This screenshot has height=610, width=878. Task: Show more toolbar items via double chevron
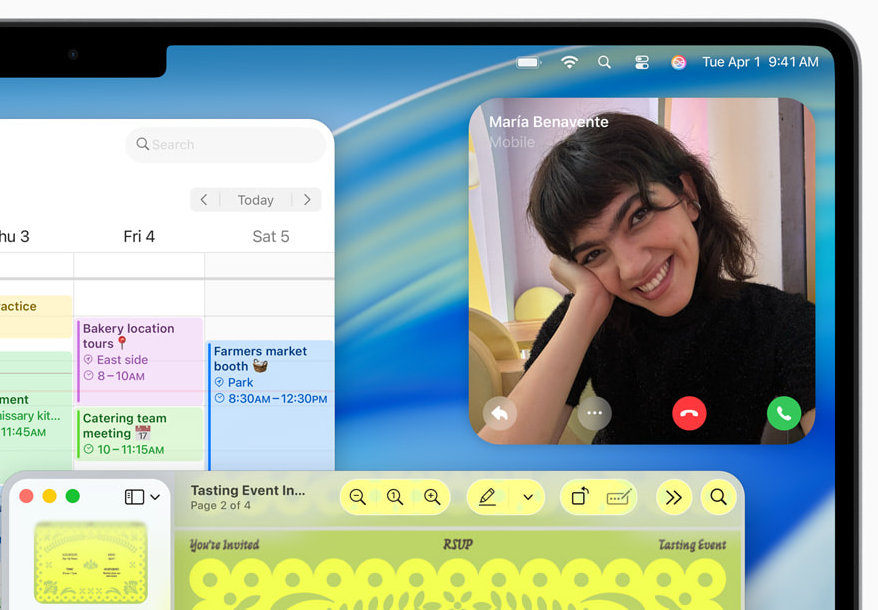point(673,497)
